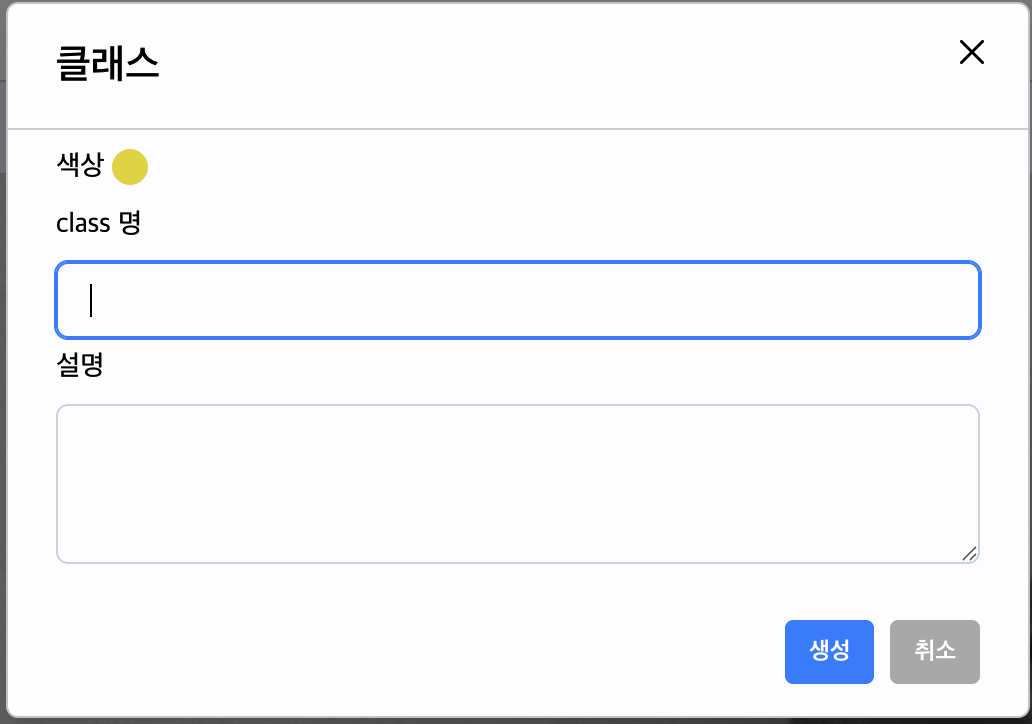The width and height of the screenshot is (1032, 724).
Task: Focus the class 명 text input
Action: pyautogui.click(x=518, y=300)
